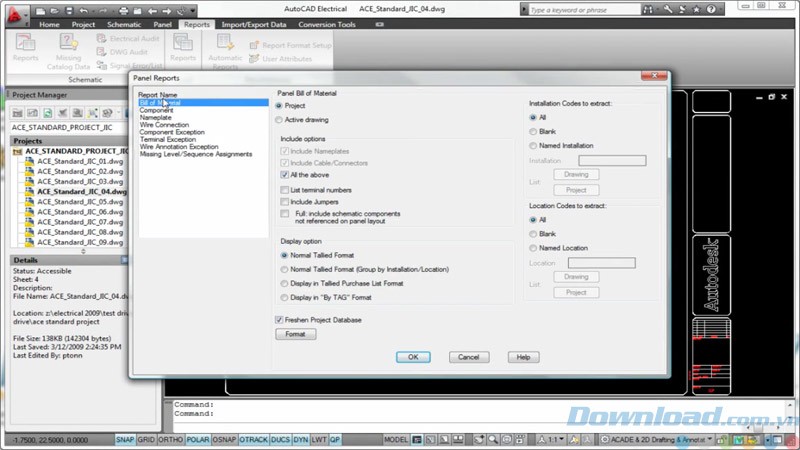The width and height of the screenshot is (800, 450).
Task: Click the OK button in Panel Reports
Action: [412, 357]
